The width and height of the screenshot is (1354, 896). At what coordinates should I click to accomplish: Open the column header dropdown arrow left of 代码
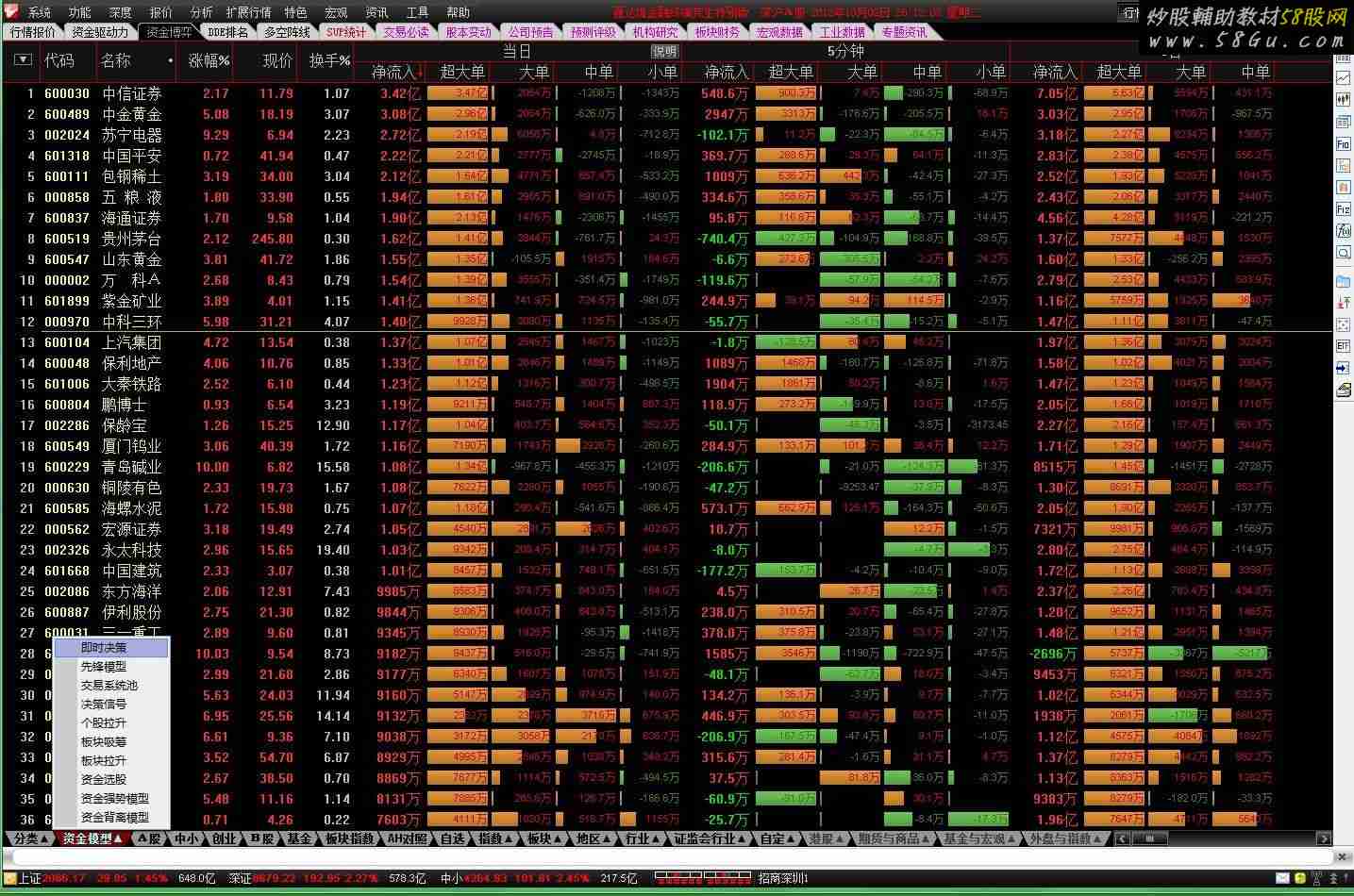click(x=24, y=59)
